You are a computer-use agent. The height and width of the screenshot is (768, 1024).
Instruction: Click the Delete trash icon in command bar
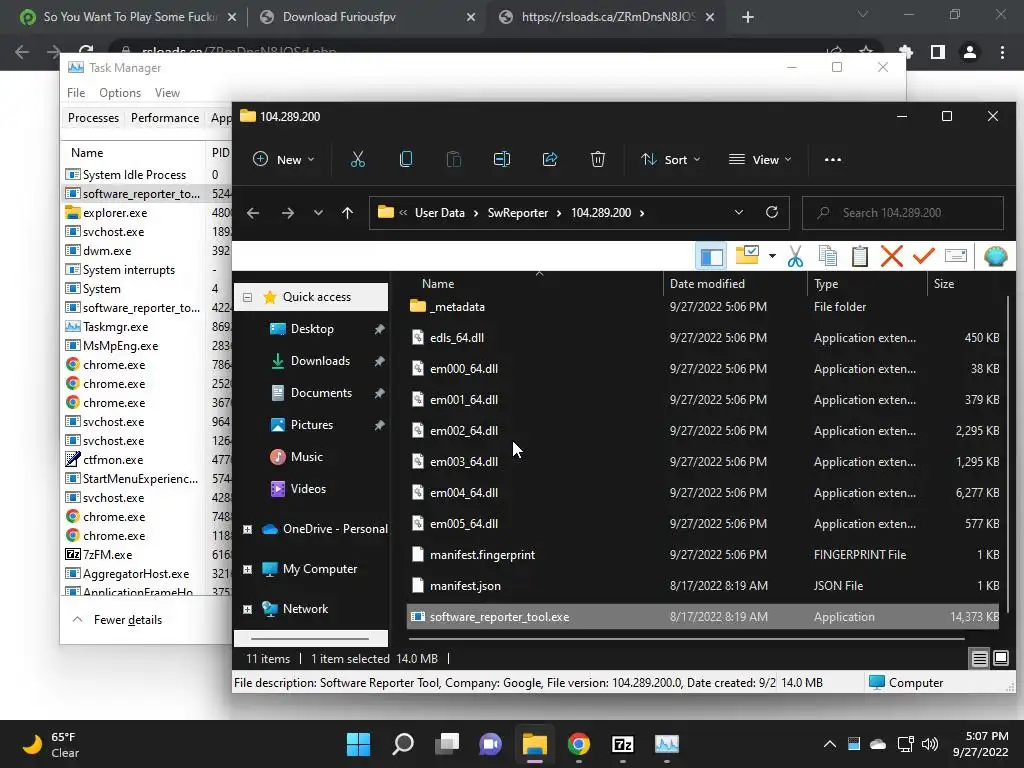[598, 159]
